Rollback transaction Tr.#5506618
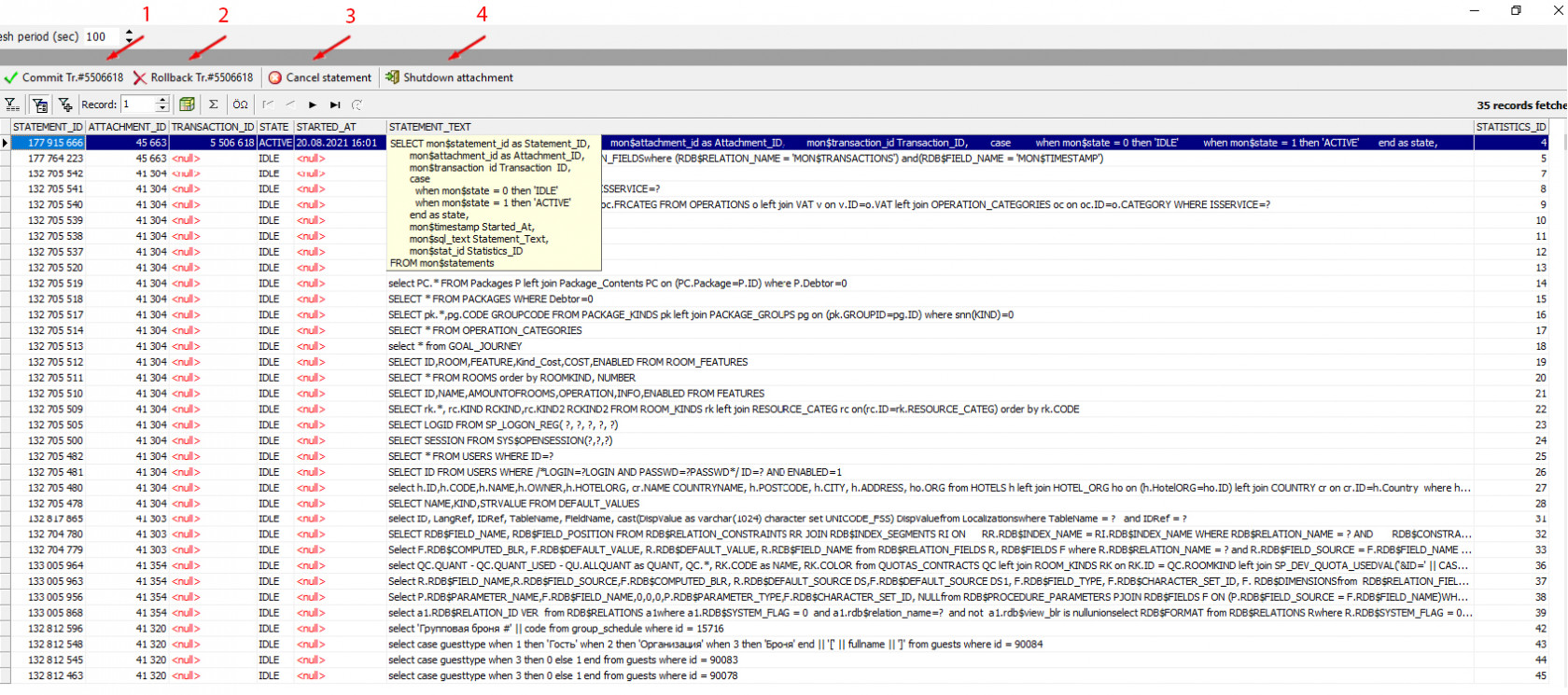The width and height of the screenshot is (1568, 695). pos(193,77)
